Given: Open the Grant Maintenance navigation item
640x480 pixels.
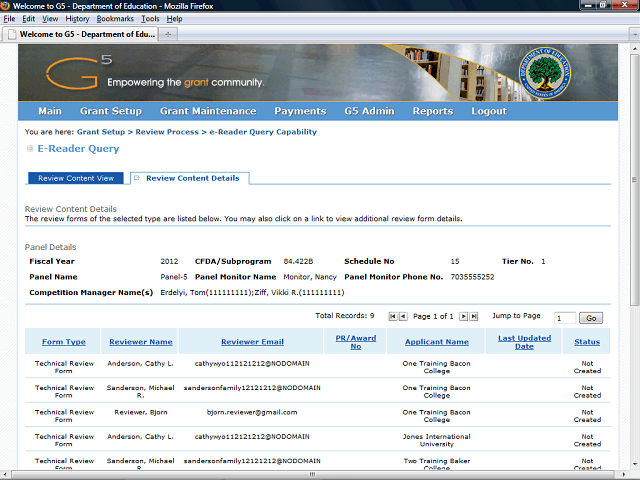Looking at the screenshot, I should point(208,111).
